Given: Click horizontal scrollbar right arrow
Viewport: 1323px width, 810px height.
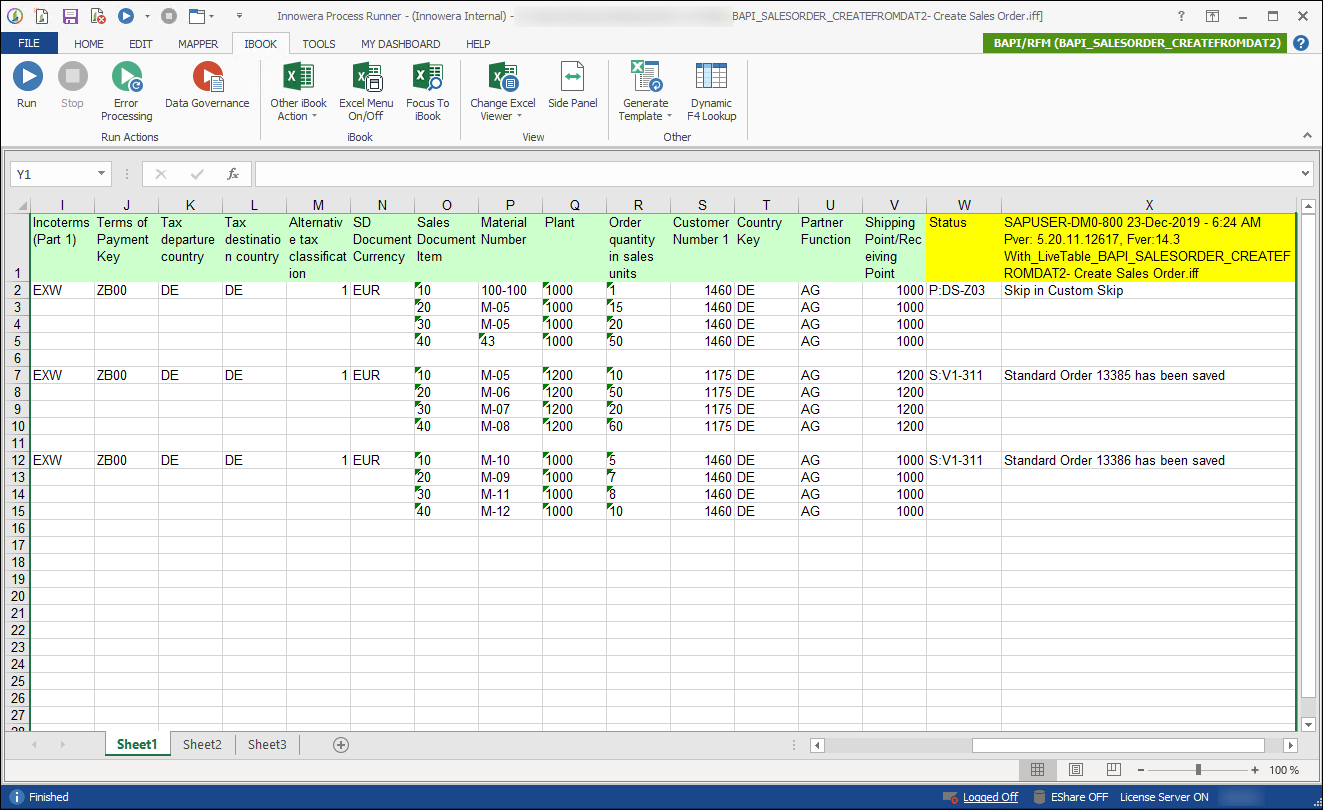Looking at the screenshot, I should tap(1290, 745).
